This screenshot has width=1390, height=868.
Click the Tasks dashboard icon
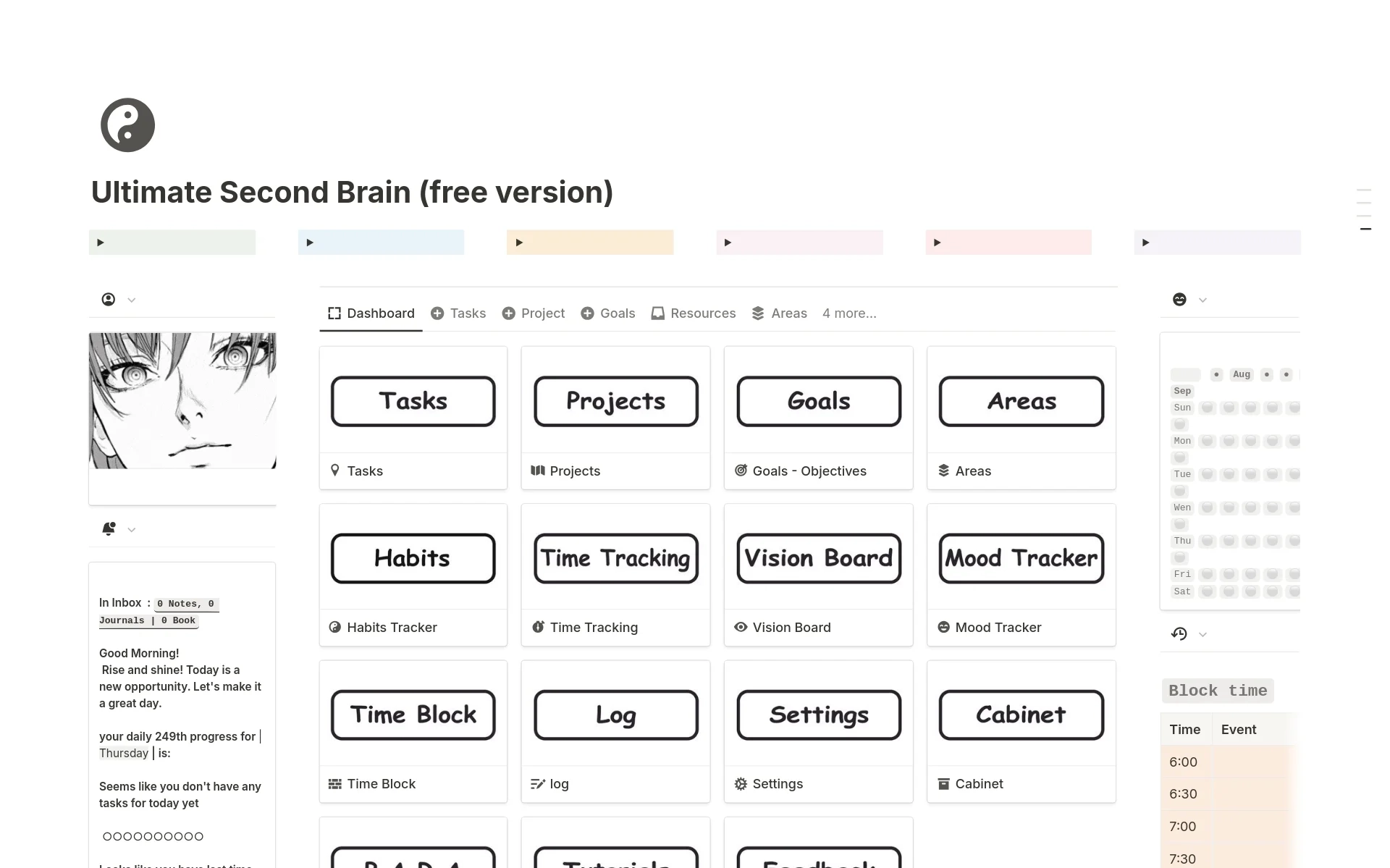coord(413,401)
